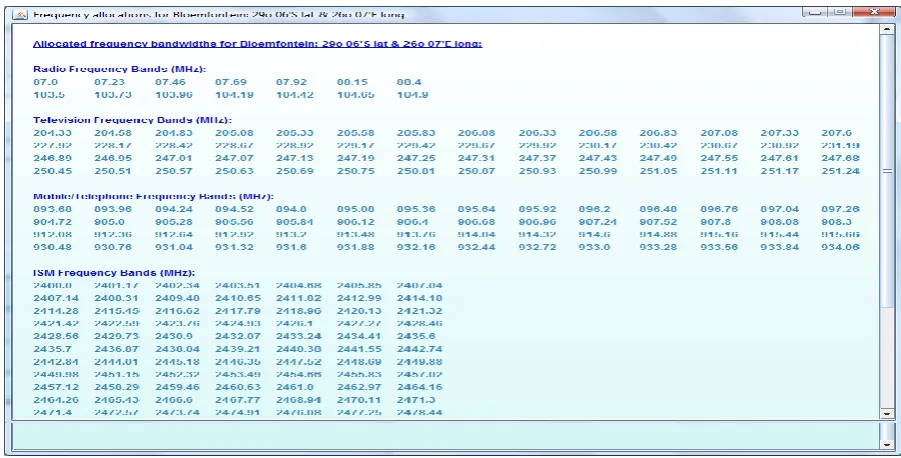Click the 931.04 mobile frequency
The height and width of the screenshot is (458, 901).
tap(174, 247)
